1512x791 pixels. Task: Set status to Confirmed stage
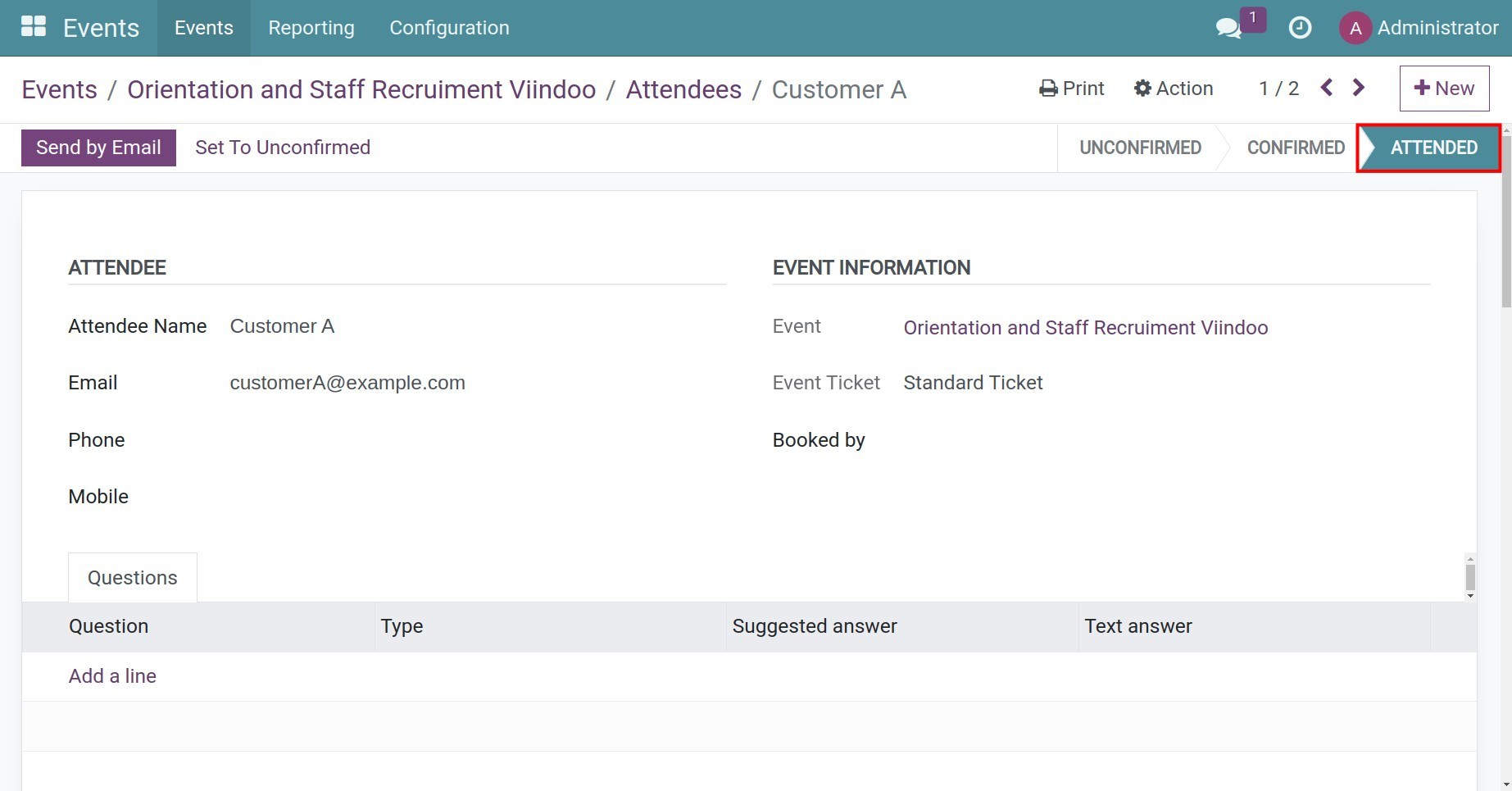click(1295, 148)
